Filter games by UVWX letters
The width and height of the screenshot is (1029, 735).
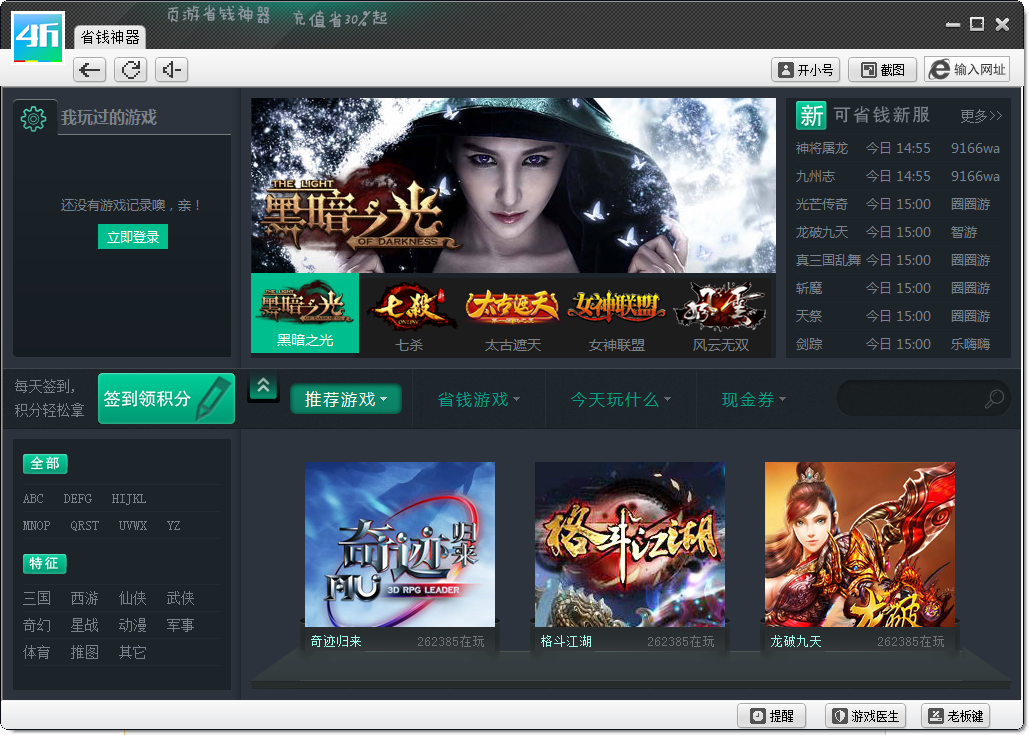pyautogui.click(x=133, y=526)
